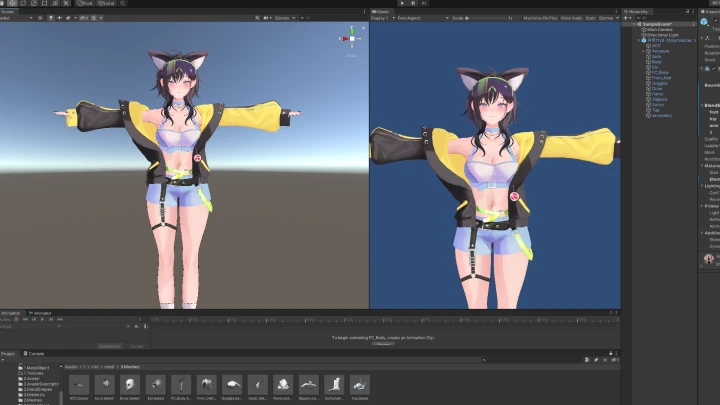Select the Body.baked mesh thumbnail
Image resolution: width=720 pixels, height=405 pixels.
pos(129,387)
